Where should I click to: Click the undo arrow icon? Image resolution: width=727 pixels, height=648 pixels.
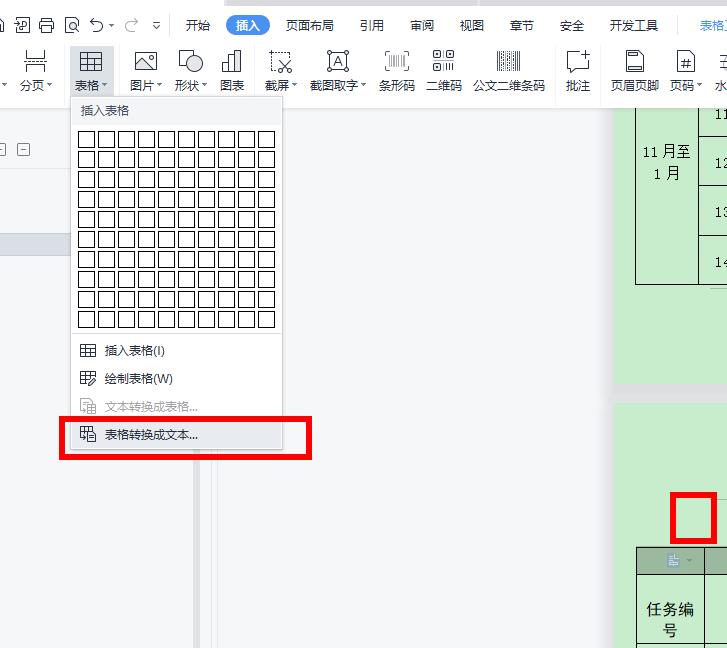tap(96, 25)
